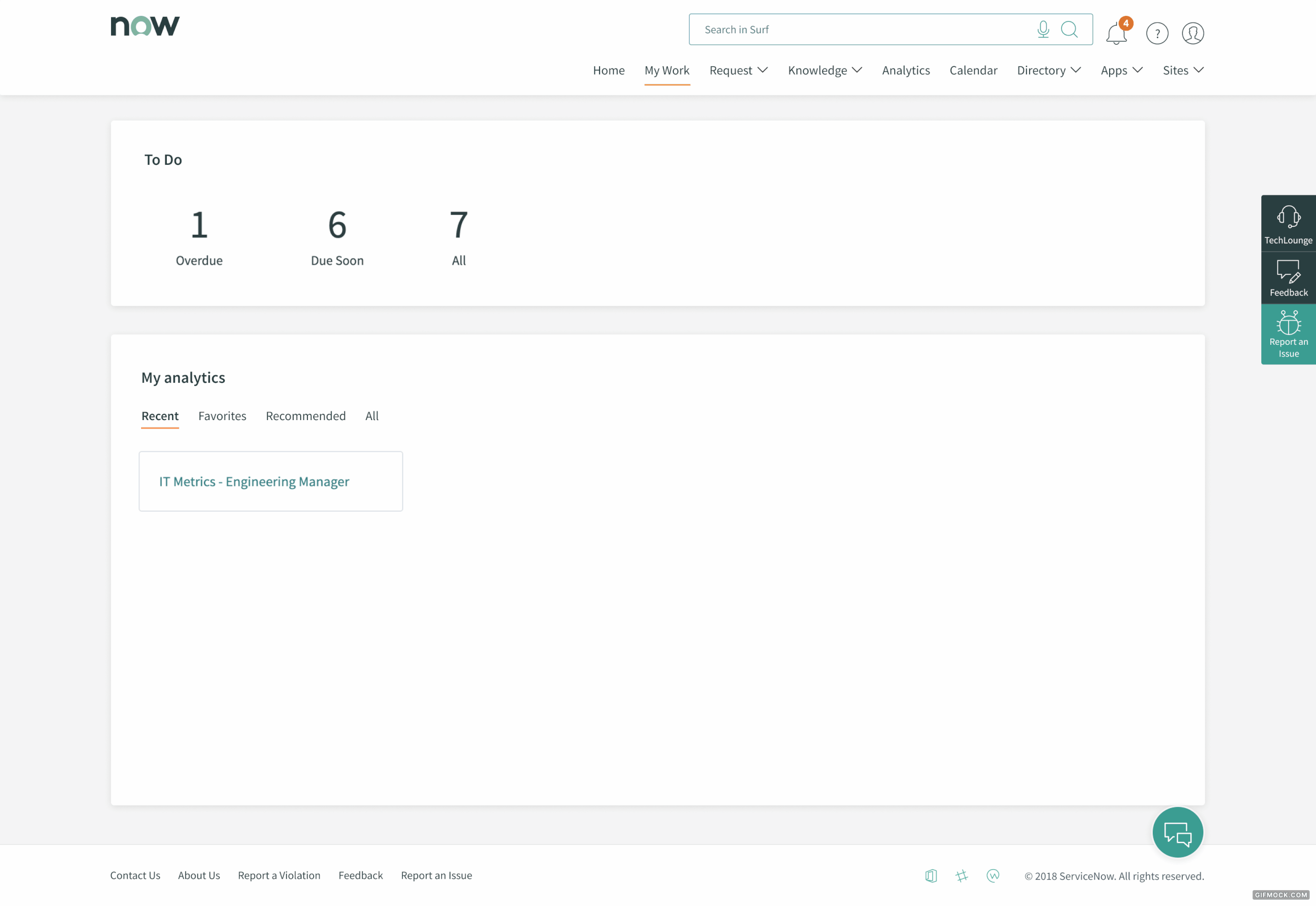The height and width of the screenshot is (906, 1316).
Task: Click the Feedback side panel icon
Action: click(x=1288, y=278)
